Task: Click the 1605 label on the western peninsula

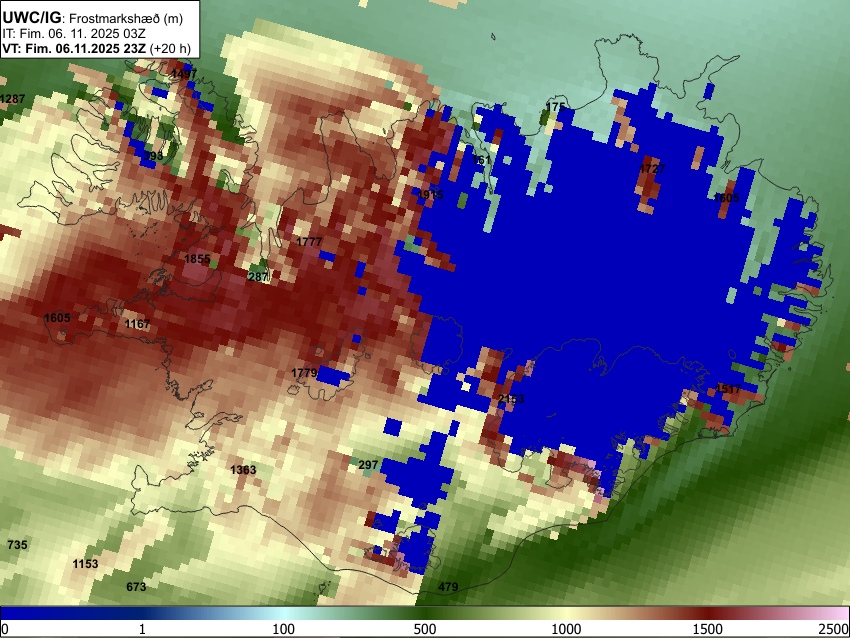Action: tap(57, 318)
